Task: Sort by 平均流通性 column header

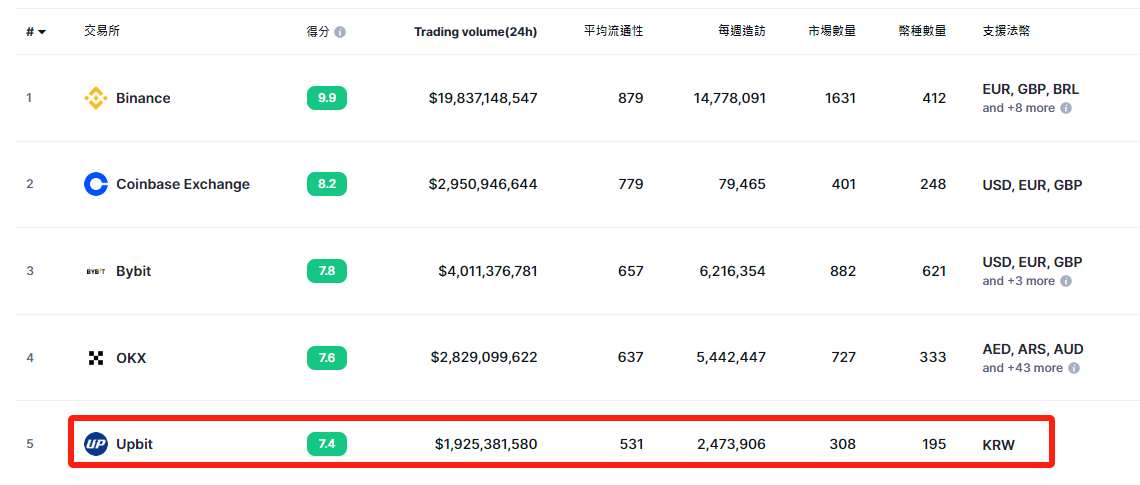Action: 614,31
